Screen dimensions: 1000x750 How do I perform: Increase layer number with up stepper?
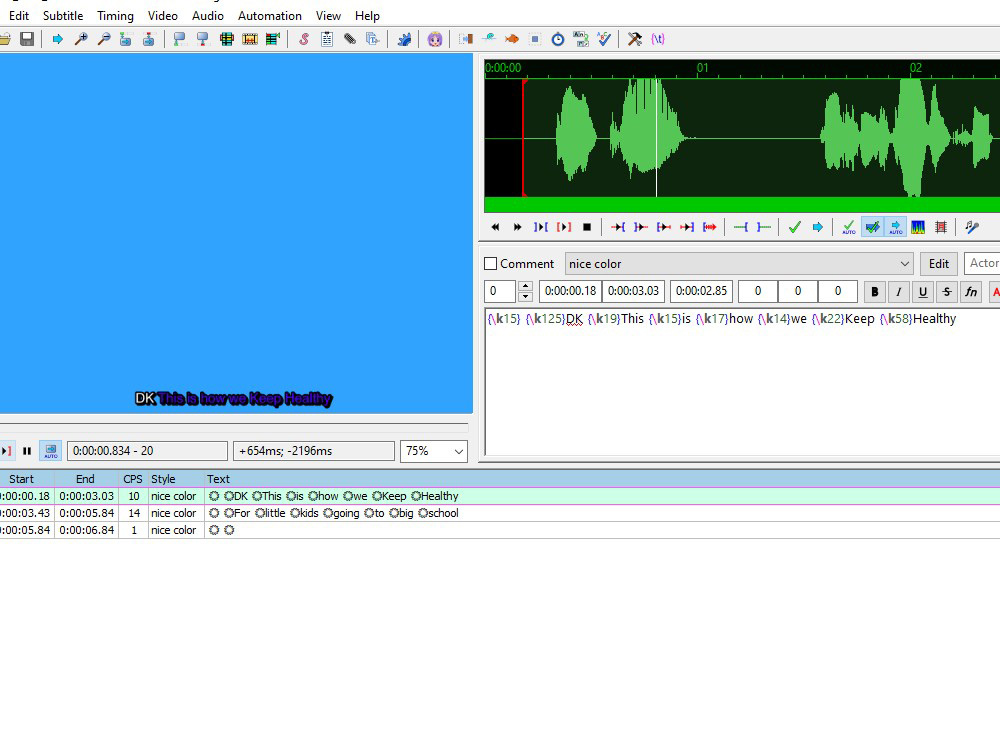click(525, 286)
